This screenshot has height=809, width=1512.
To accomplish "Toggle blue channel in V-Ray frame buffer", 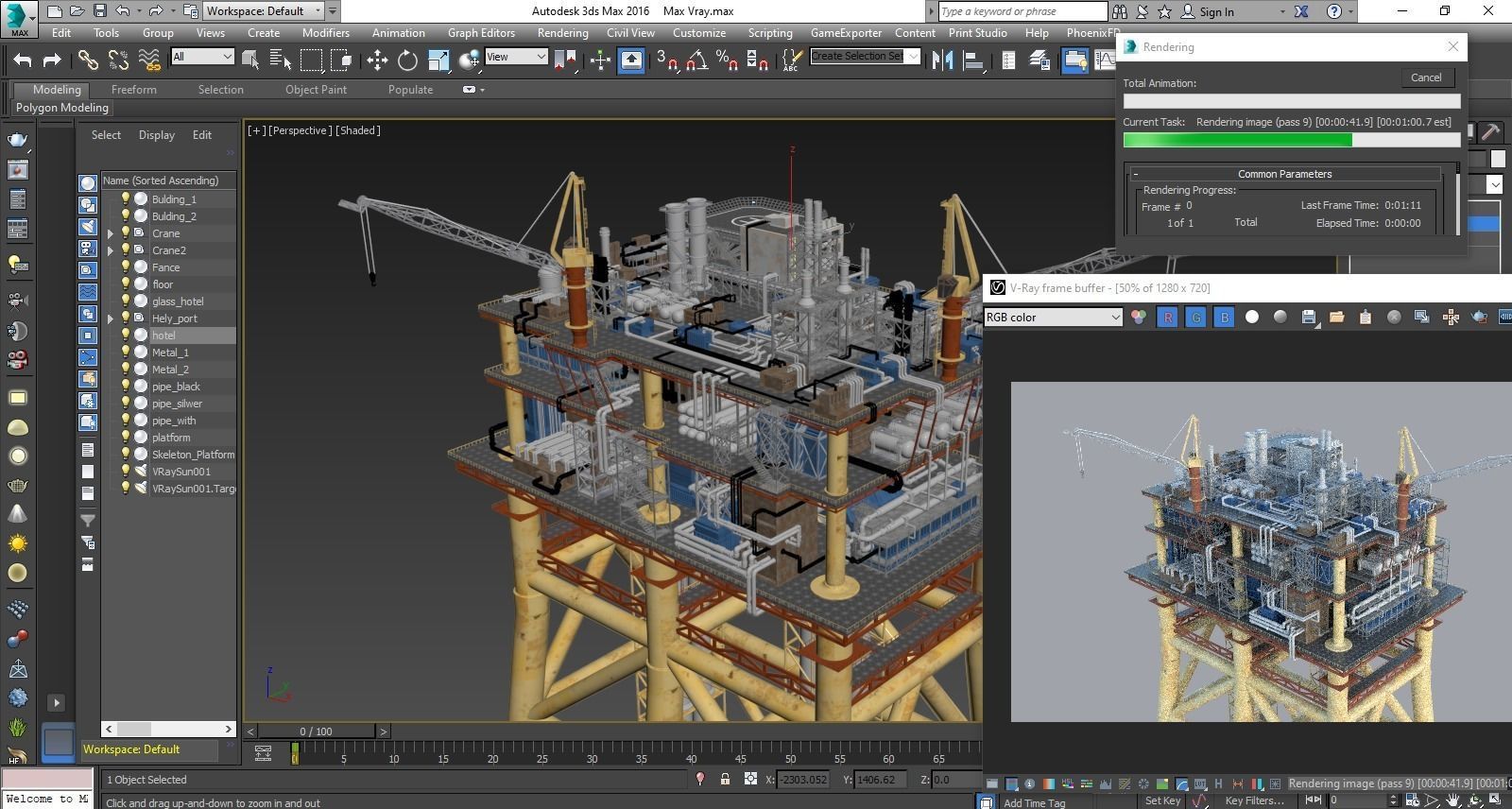I will click(x=1225, y=318).
